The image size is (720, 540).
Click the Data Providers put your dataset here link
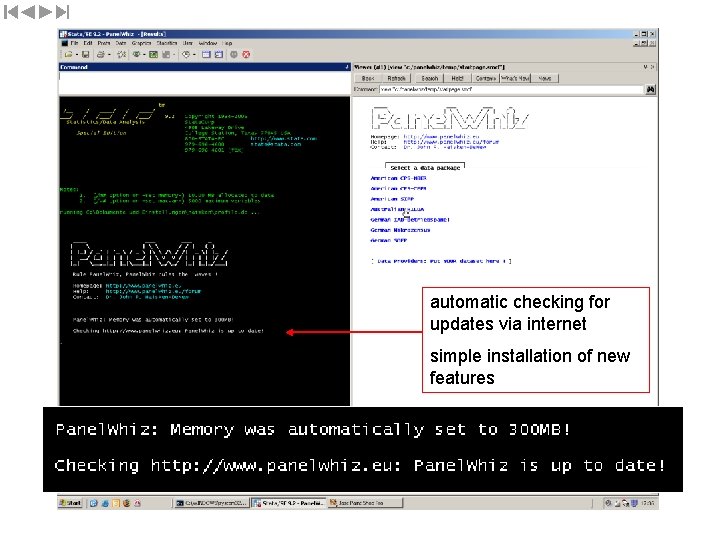point(441,261)
